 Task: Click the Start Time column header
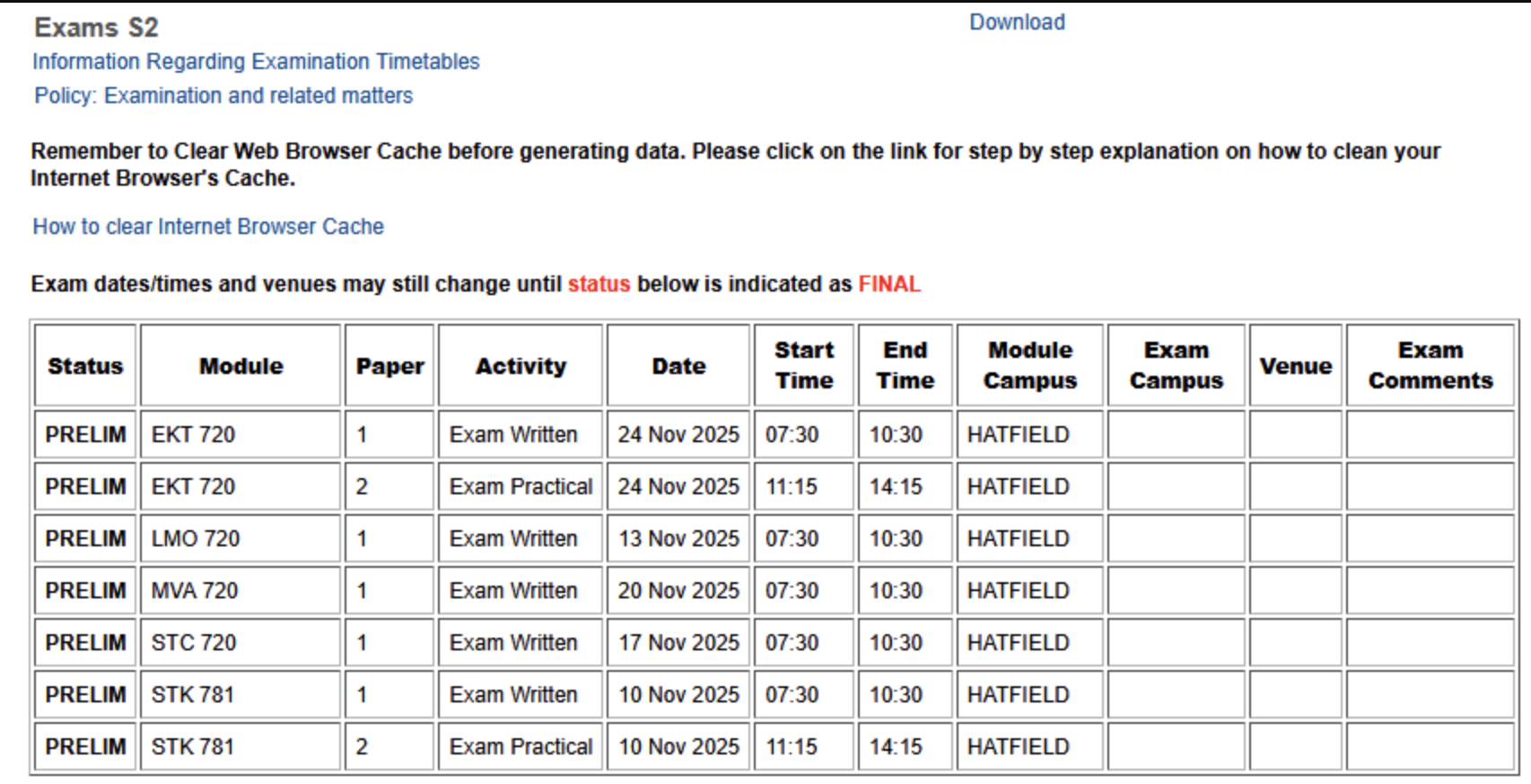click(x=804, y=365)
